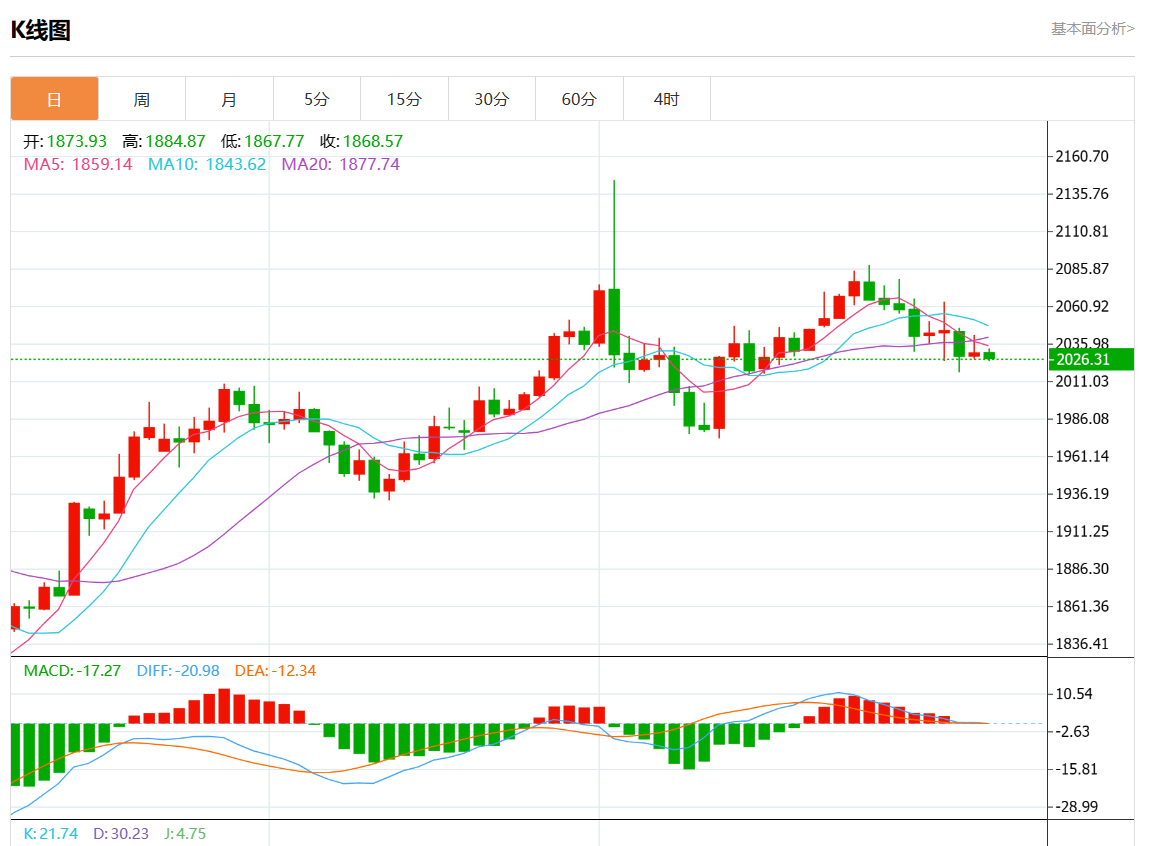Click the latest small green candlestick
The image size is (1162, 846).
(x=989, y=356)
